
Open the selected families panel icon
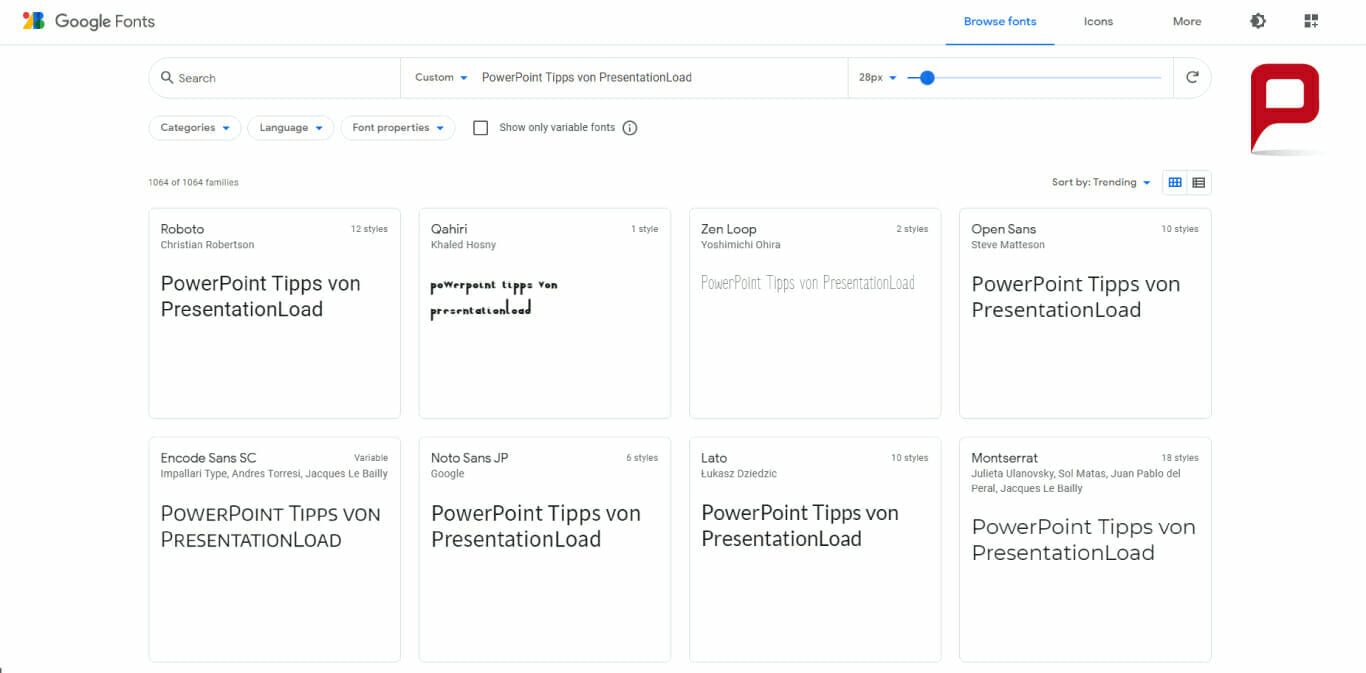point(1311,21)
